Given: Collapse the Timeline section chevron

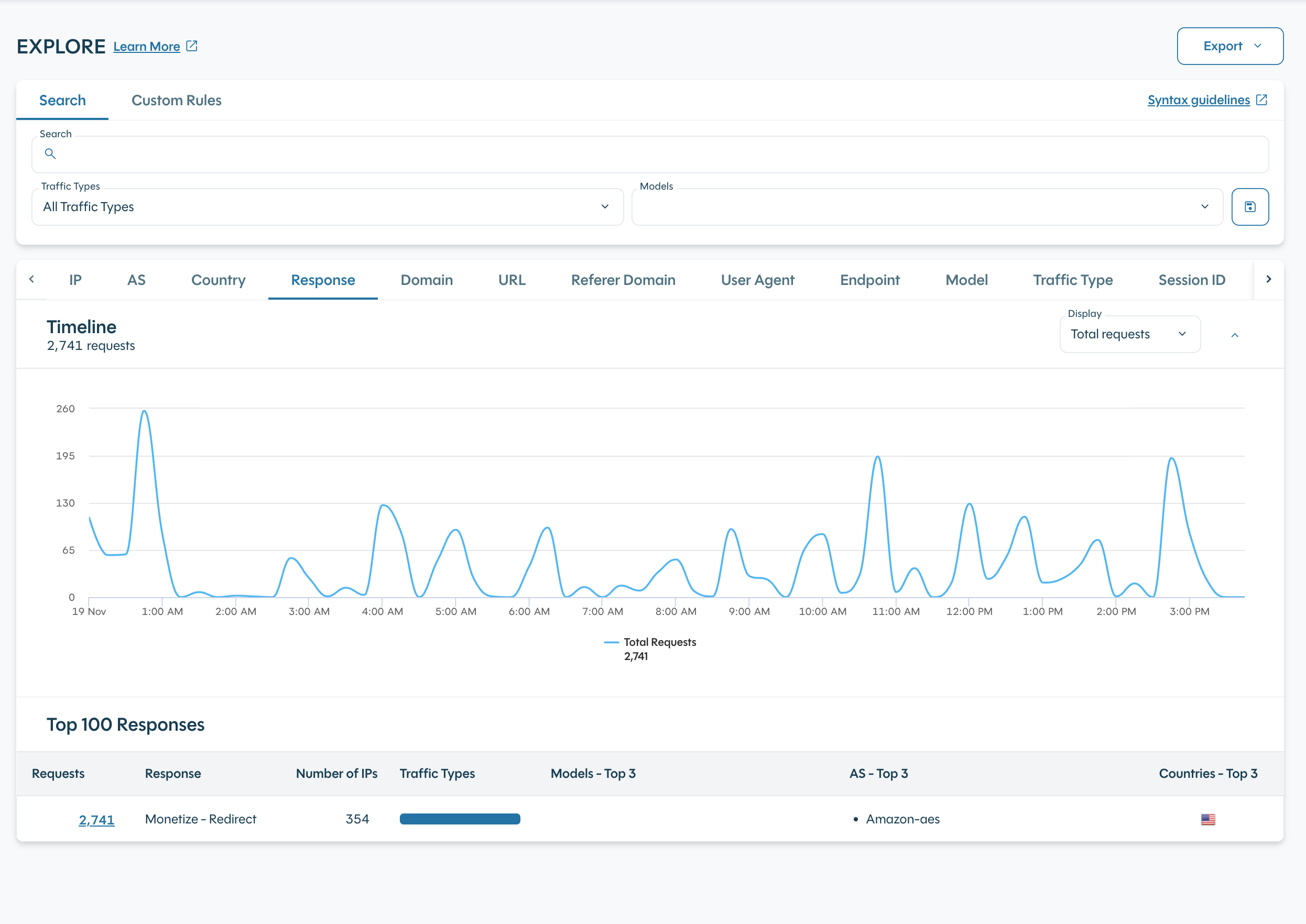Looking at the screenshot, I should click(x=1234, y=335).
